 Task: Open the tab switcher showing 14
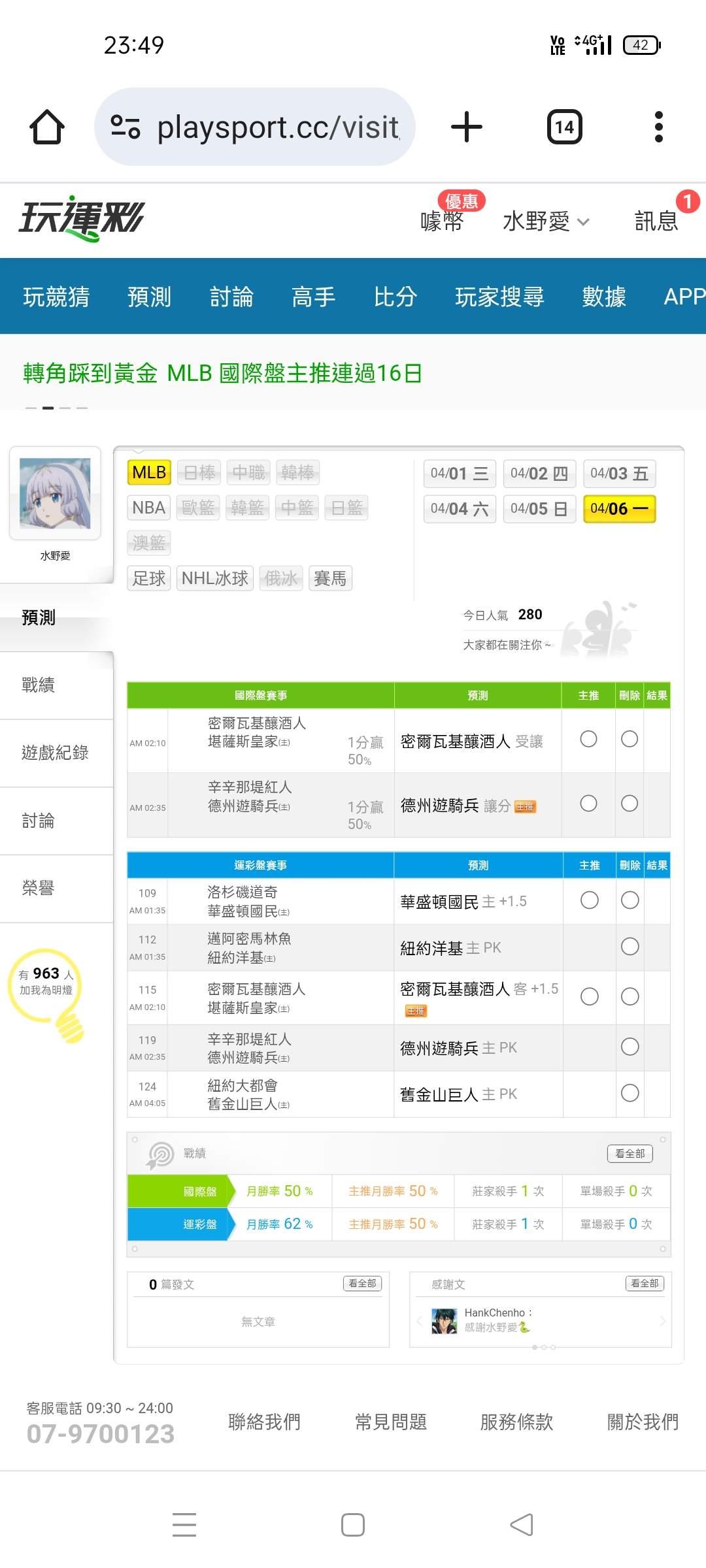pos(564,127)
